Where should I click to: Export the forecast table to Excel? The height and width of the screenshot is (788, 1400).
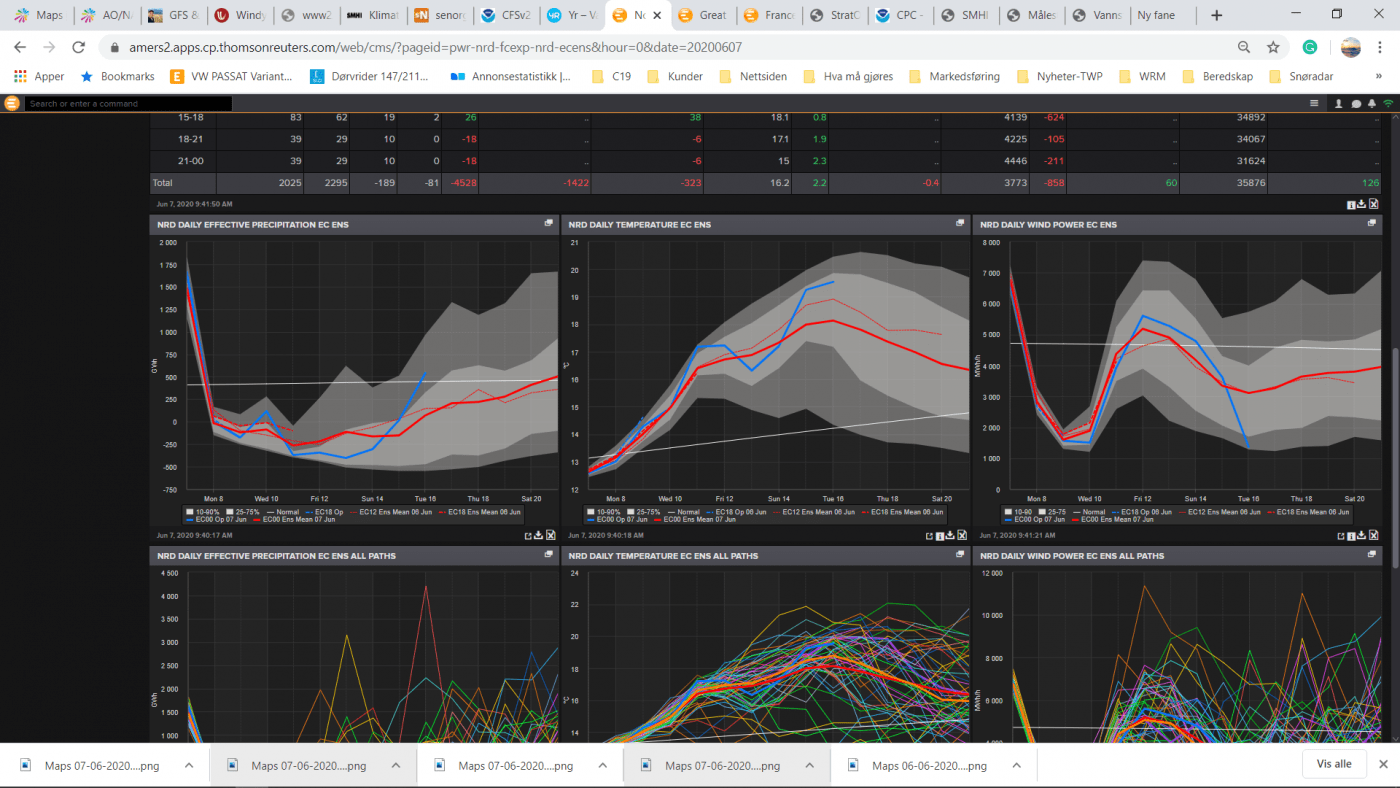[1374, 204]
